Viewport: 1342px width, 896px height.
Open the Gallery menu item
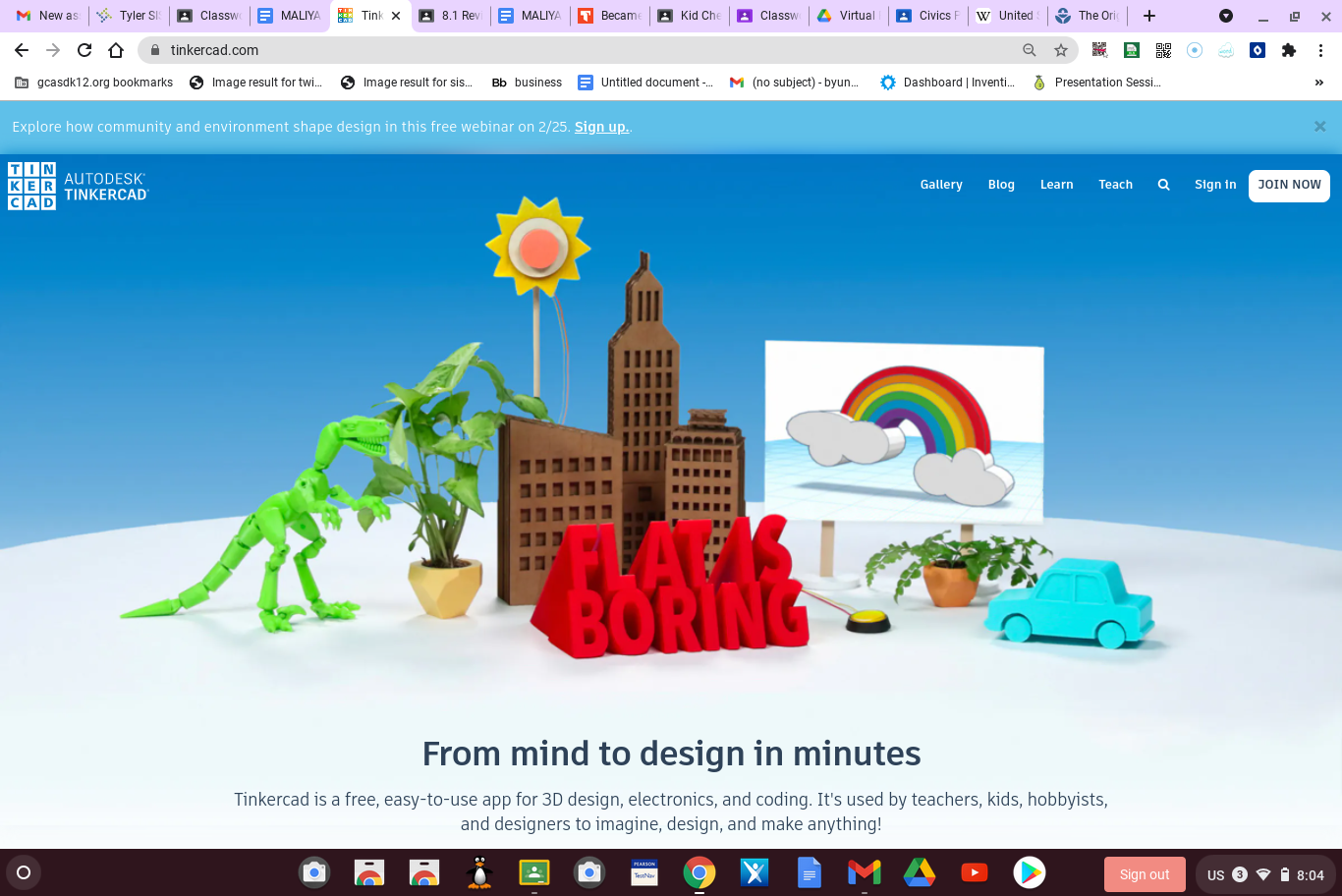[941, 185]
